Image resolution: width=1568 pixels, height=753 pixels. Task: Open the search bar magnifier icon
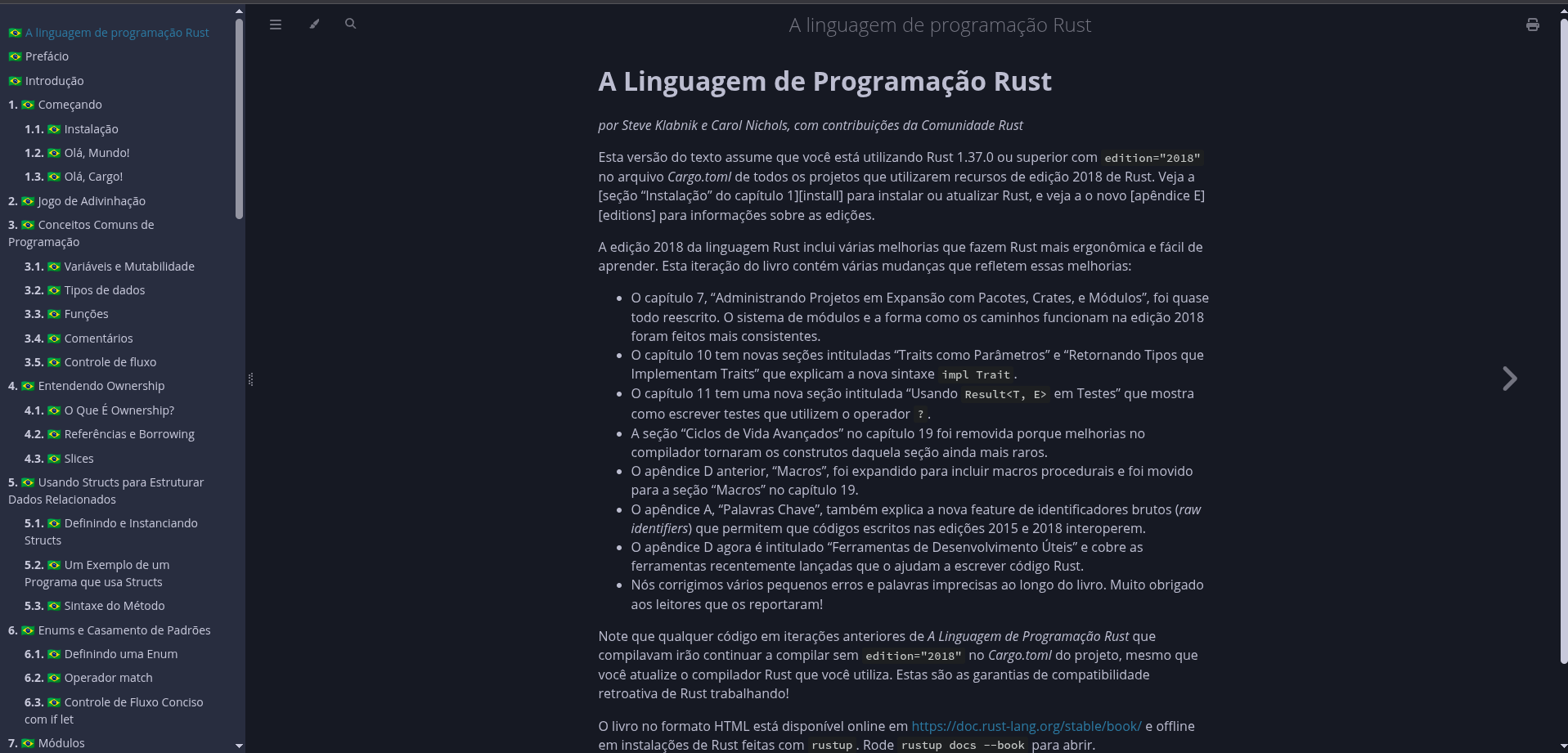[350, 24]
